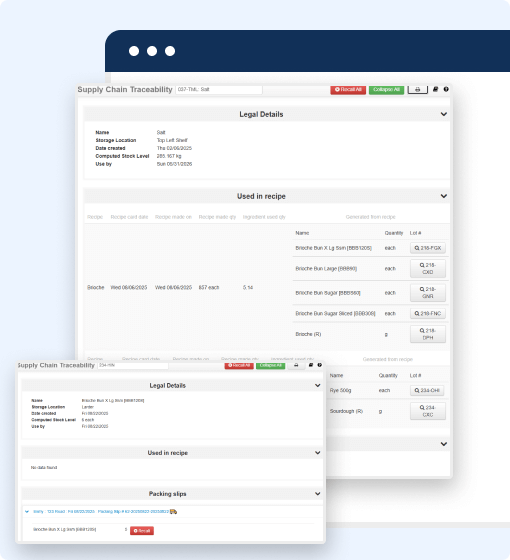Click the print icon in the Brioche Bun window
Viewport: 510px width, 560px height.
click(296, 365)
